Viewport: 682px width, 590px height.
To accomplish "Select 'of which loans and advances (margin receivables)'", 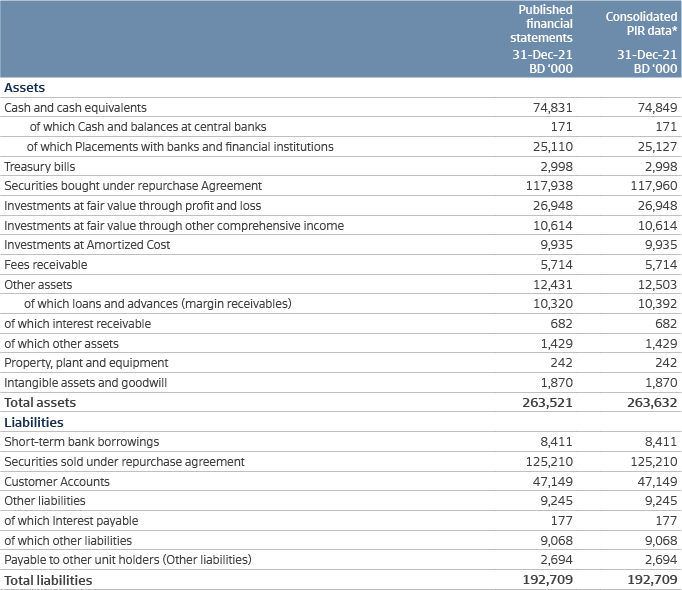I will (x=157, y=304).
